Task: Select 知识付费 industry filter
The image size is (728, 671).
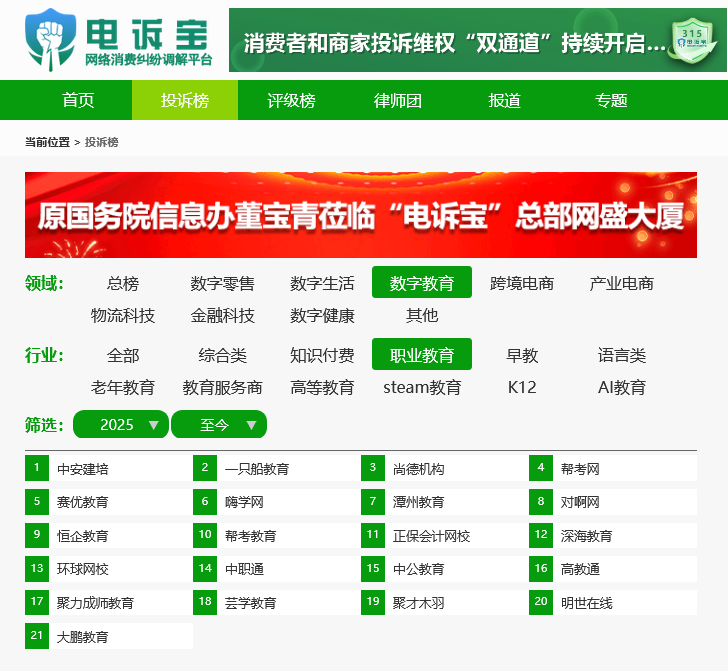Action: 322,355
